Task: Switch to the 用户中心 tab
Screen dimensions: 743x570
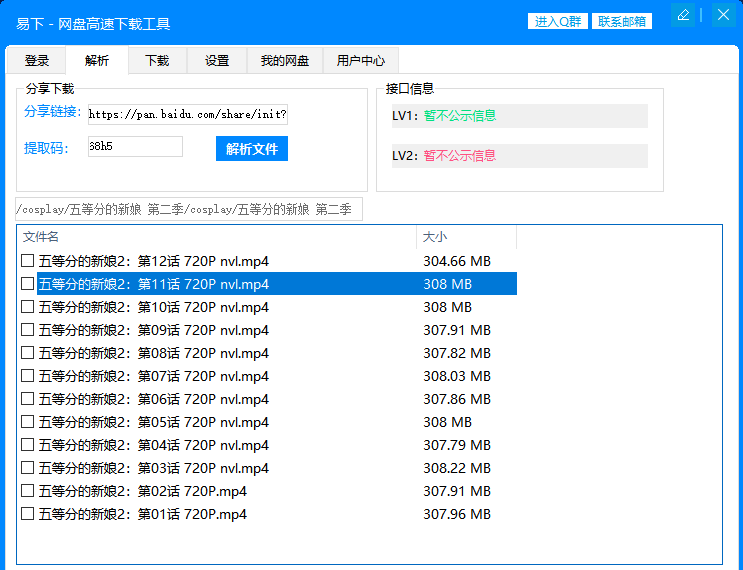Action: 360,61
